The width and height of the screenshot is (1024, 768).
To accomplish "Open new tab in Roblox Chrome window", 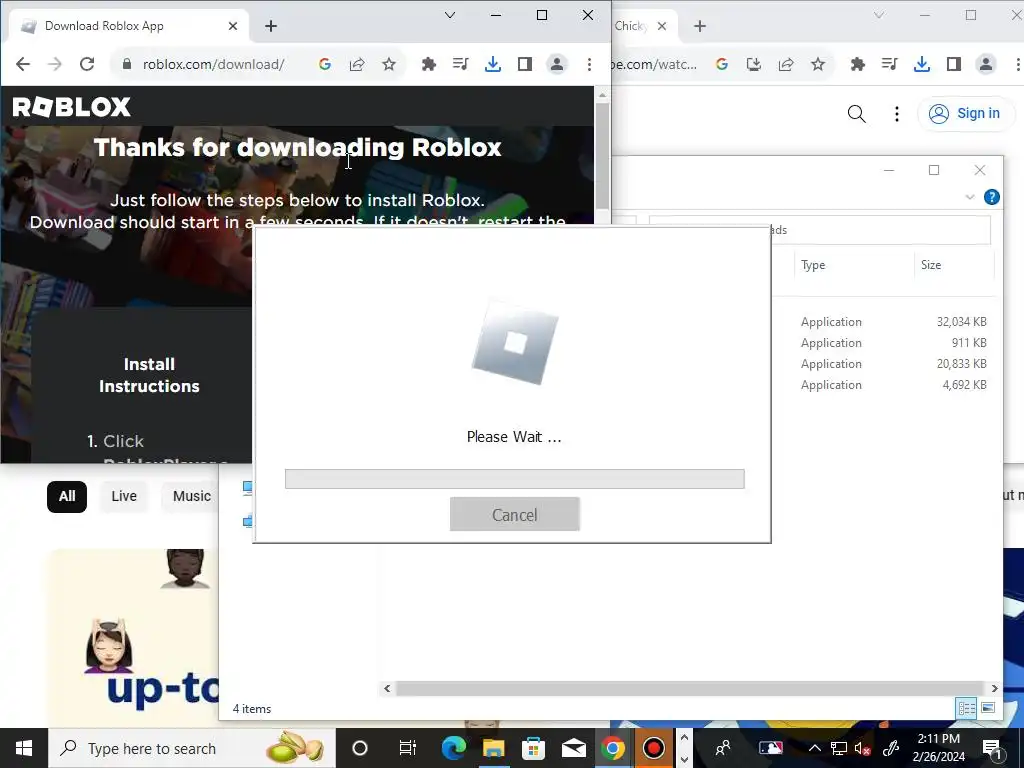I will pyautogui.click(x=271, y=26).
